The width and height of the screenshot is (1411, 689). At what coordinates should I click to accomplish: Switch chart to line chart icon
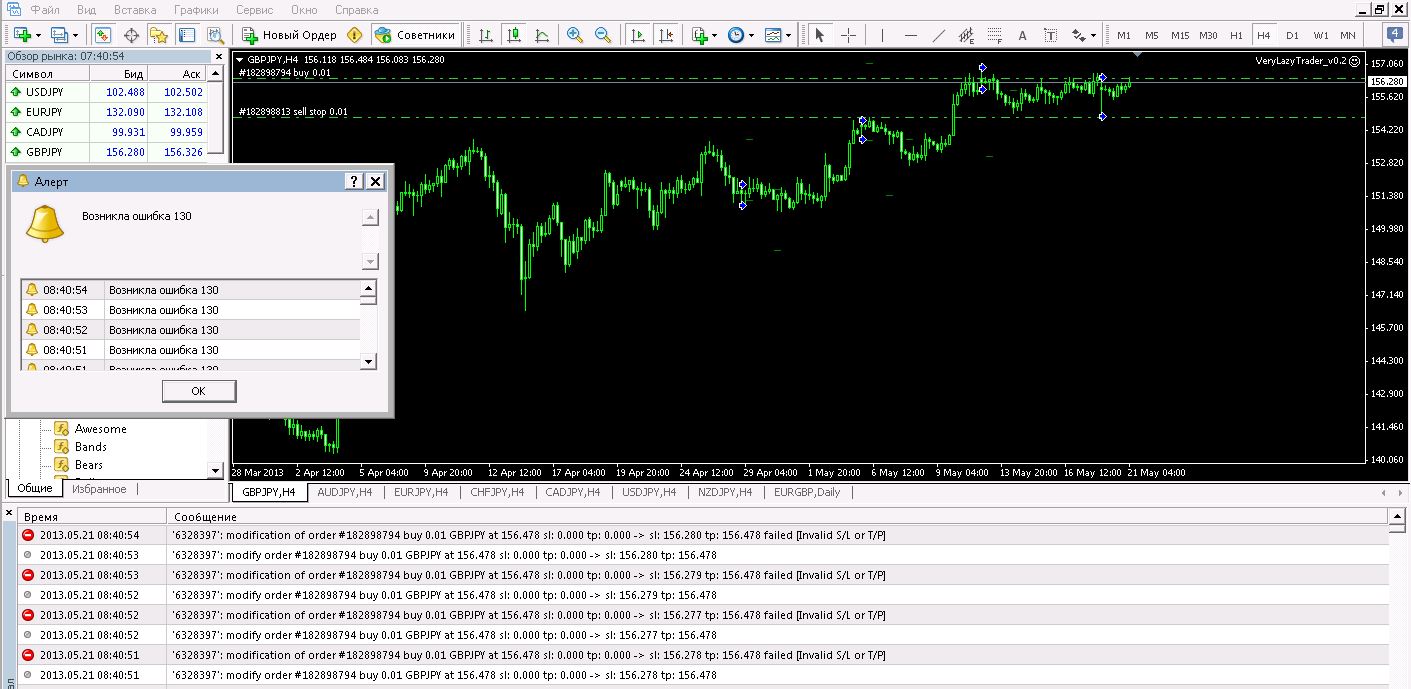point(542,35)
